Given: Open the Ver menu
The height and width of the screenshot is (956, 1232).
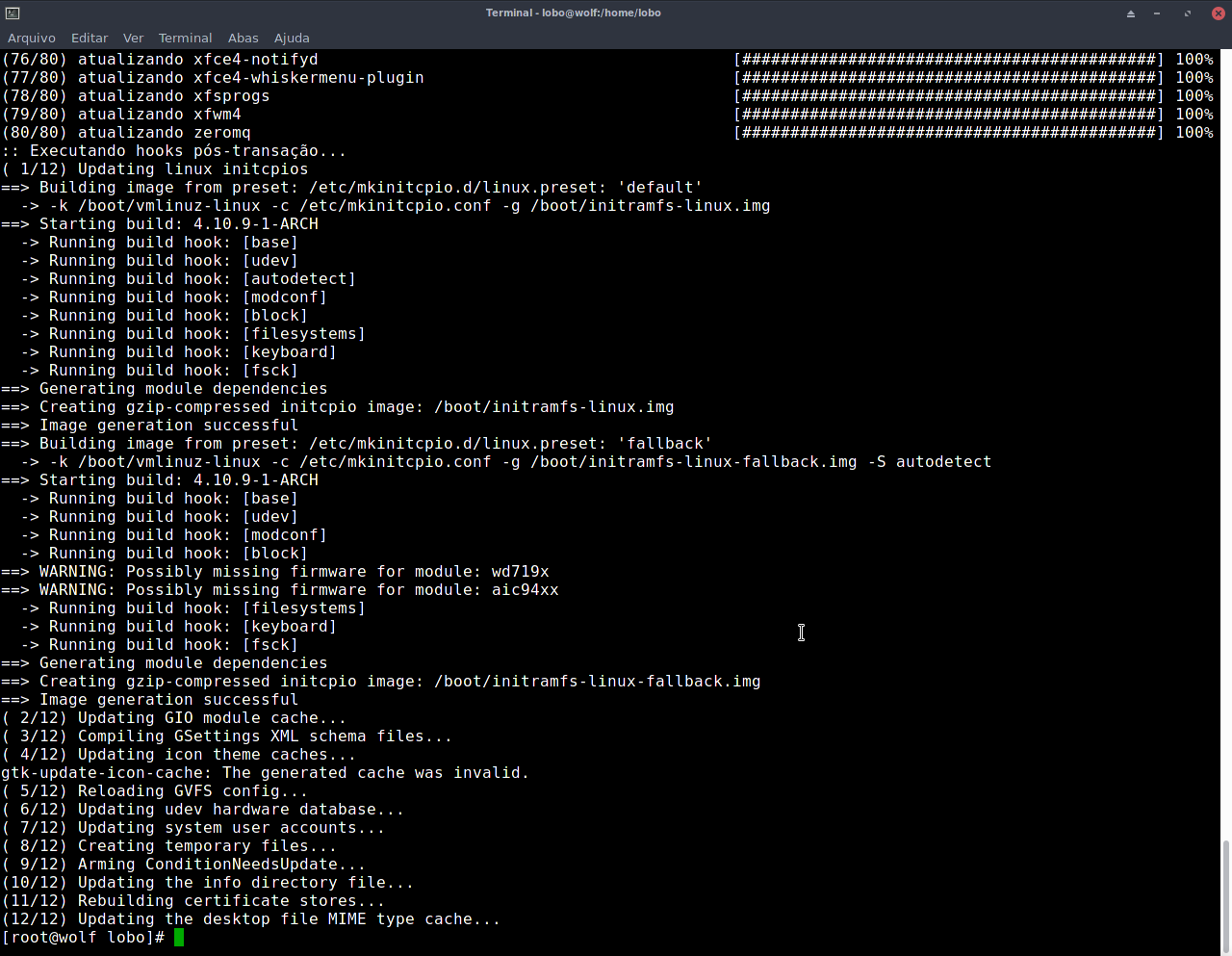Looking at the screenshot, I should pyautogui.click(x=133, y=38).
